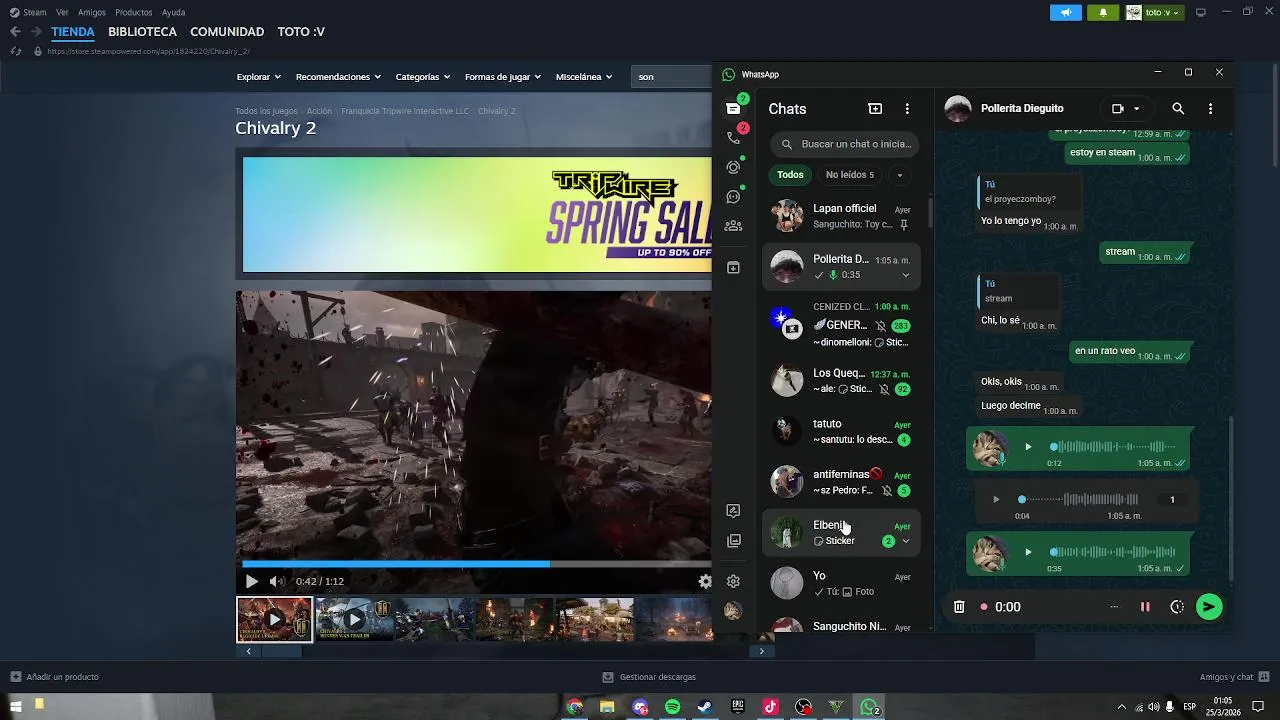Play the 0:04 voice message
1280x720 pixels.
pyautogui.click(x=996, y=499)
